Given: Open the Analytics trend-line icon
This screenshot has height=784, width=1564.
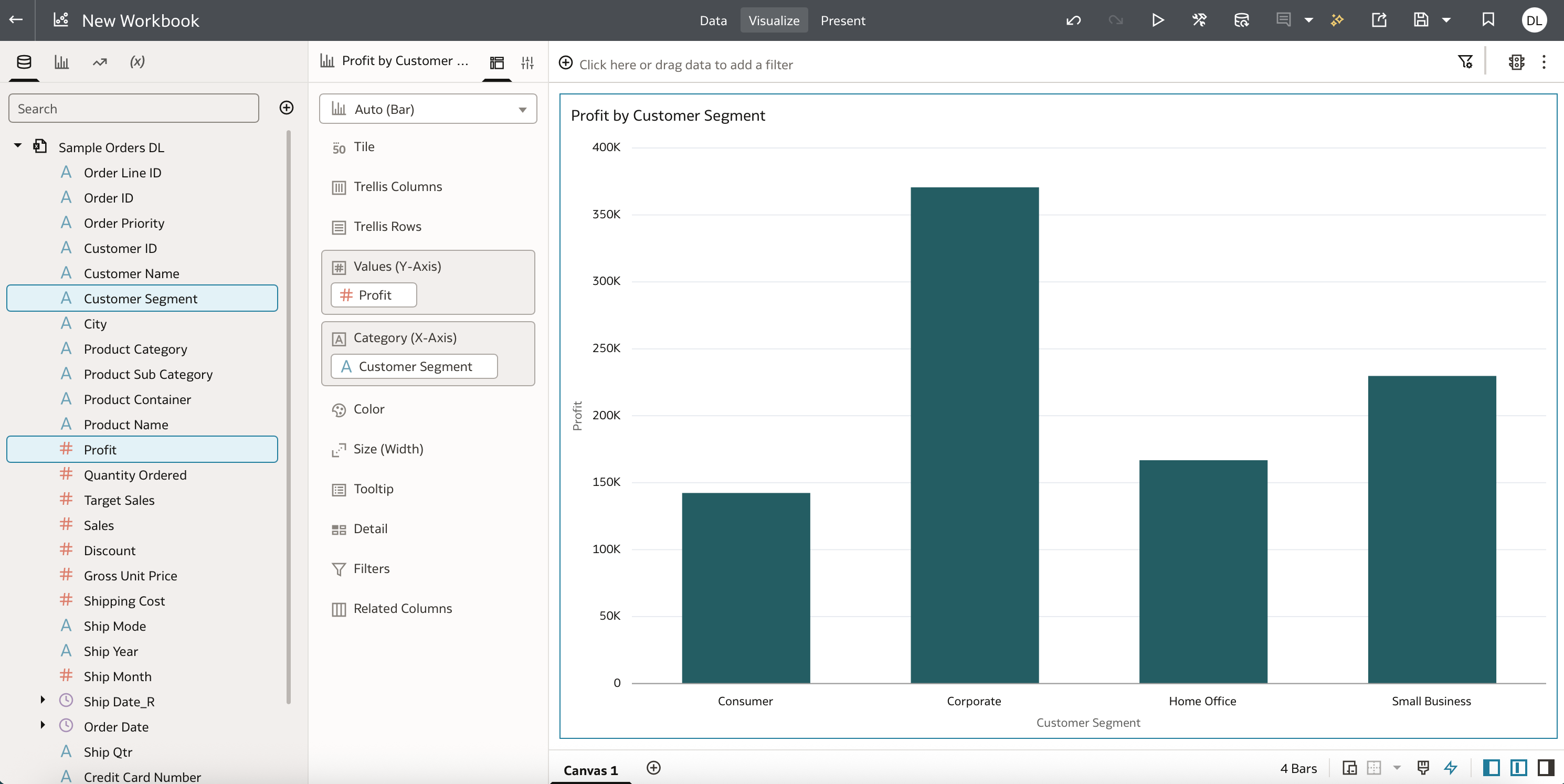Looking at the screenshot, I should coord(100,61).
